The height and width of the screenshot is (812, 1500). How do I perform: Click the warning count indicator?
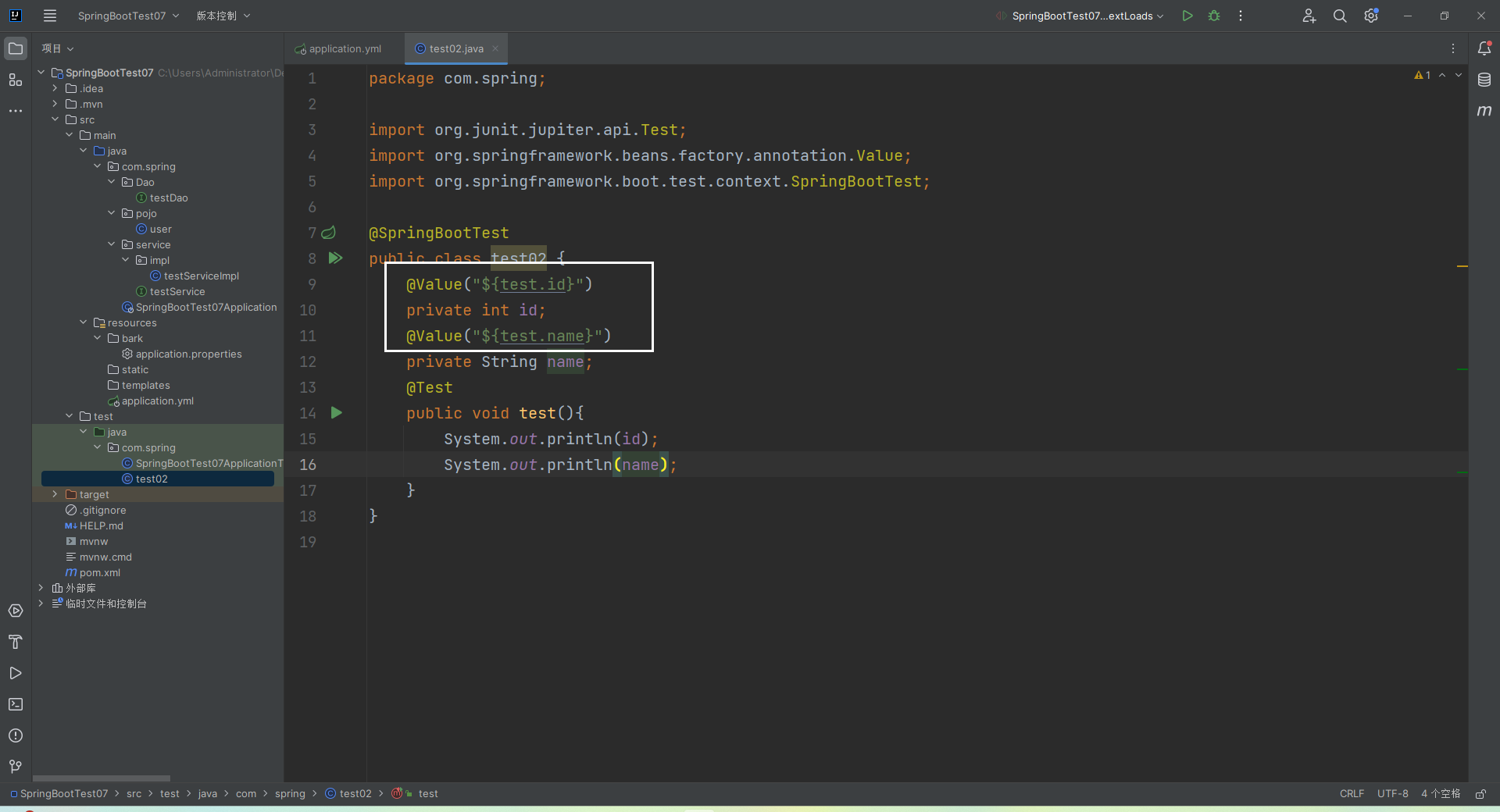point(1423,75)
